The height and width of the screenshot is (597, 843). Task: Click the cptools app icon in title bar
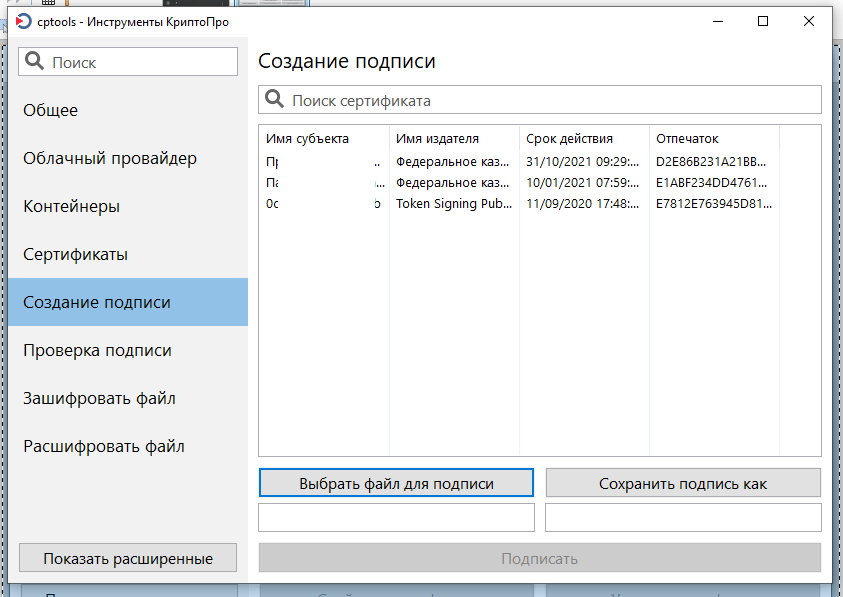coord(24,20)
